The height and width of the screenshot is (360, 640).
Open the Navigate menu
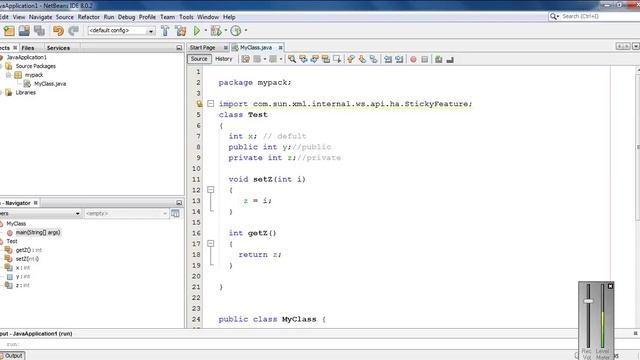[40, 17]
